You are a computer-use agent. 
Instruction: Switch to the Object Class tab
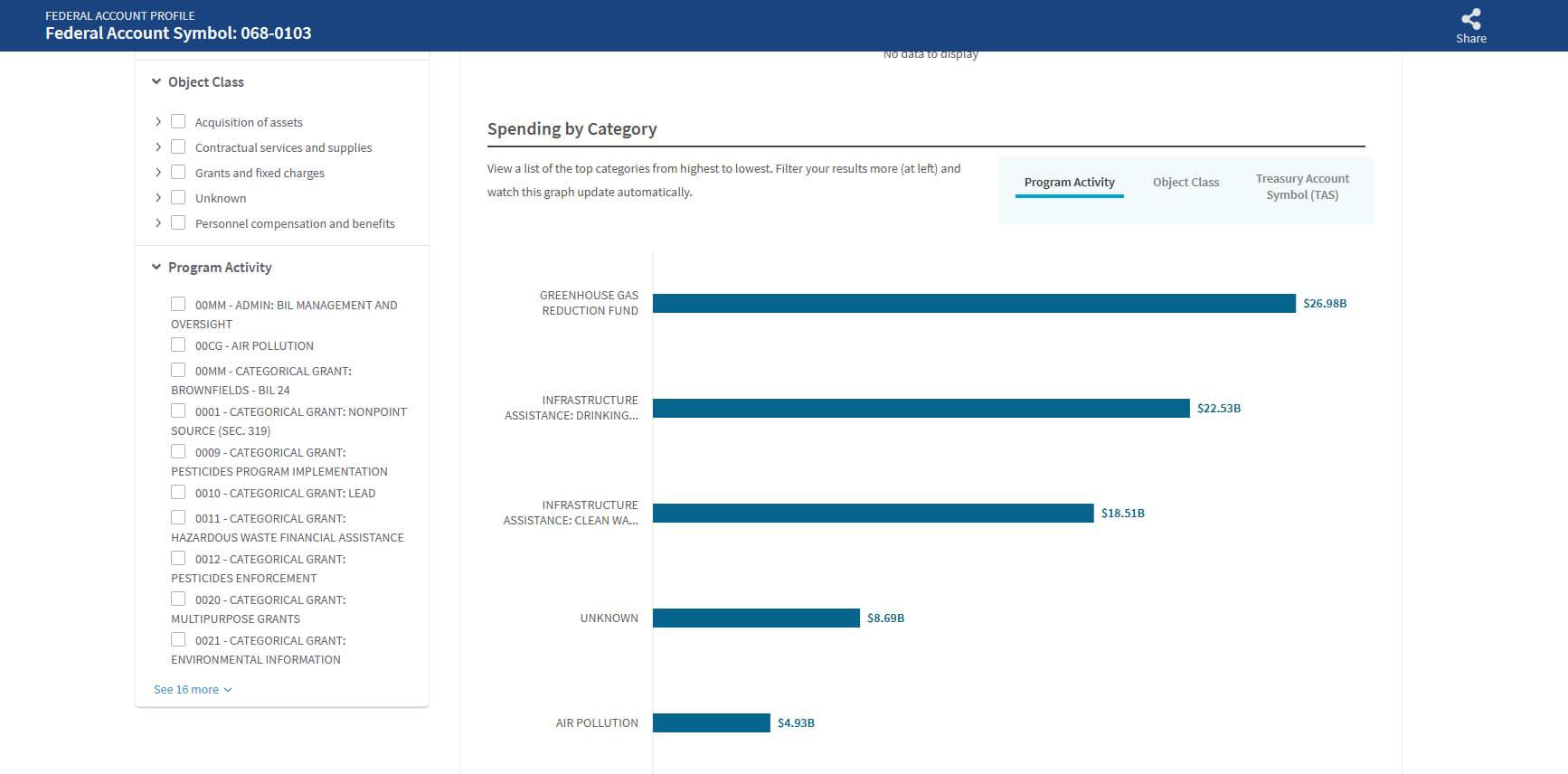(1185, 183)
